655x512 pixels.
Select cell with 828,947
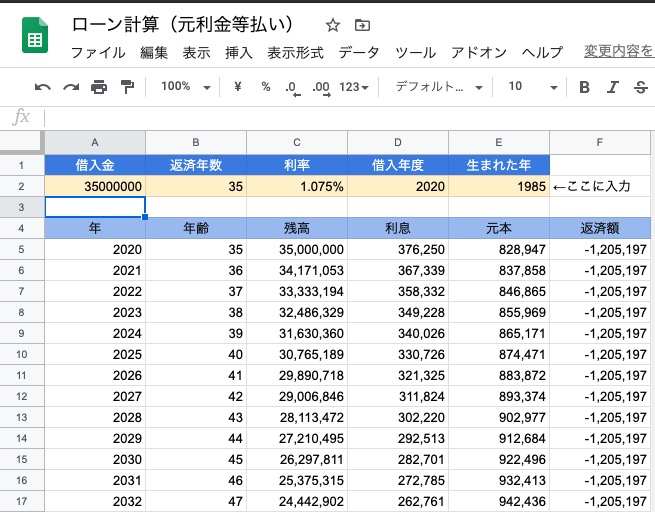[x=499, y=249]
